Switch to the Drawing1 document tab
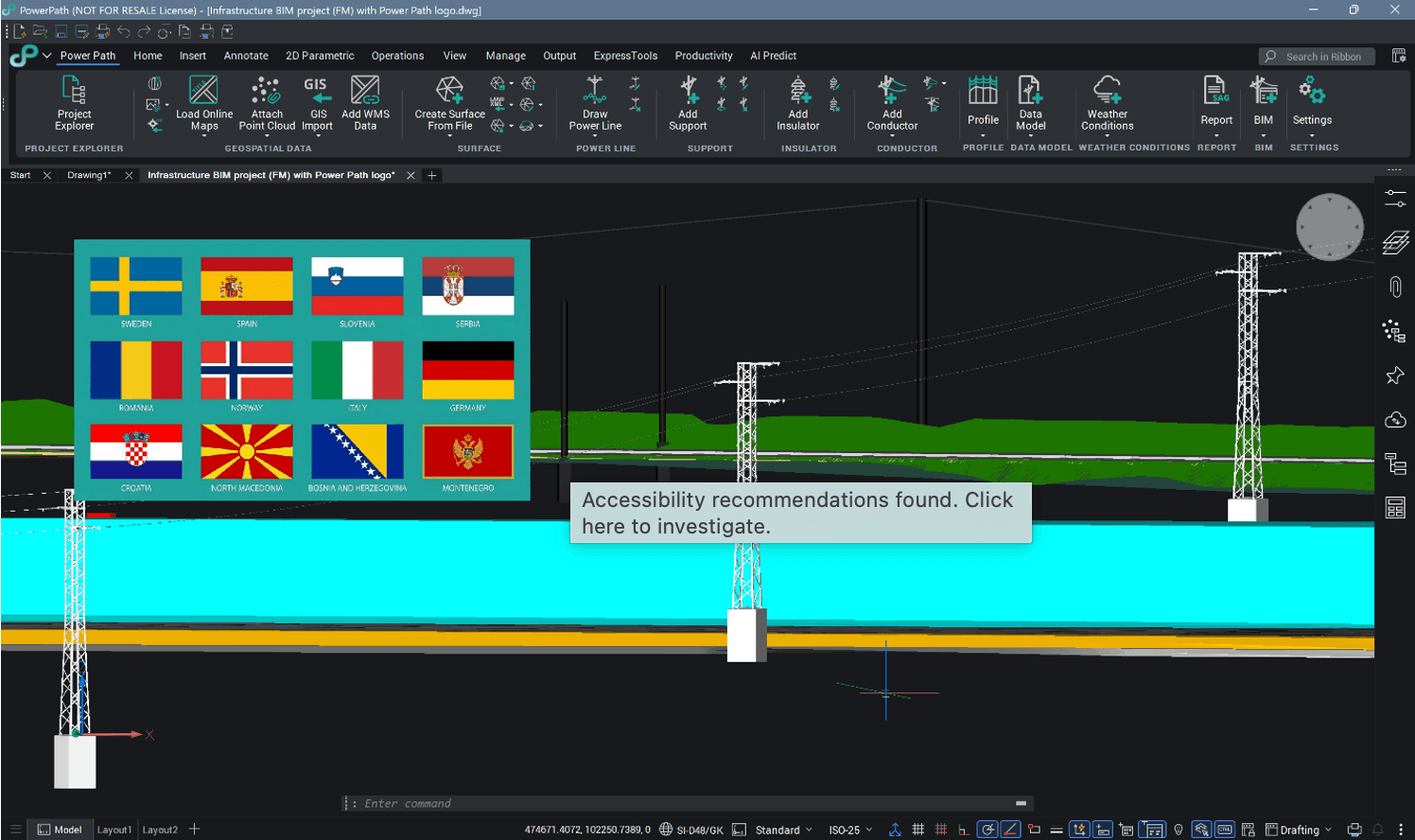Screen dimensions: 1415x840 point(89,175)
